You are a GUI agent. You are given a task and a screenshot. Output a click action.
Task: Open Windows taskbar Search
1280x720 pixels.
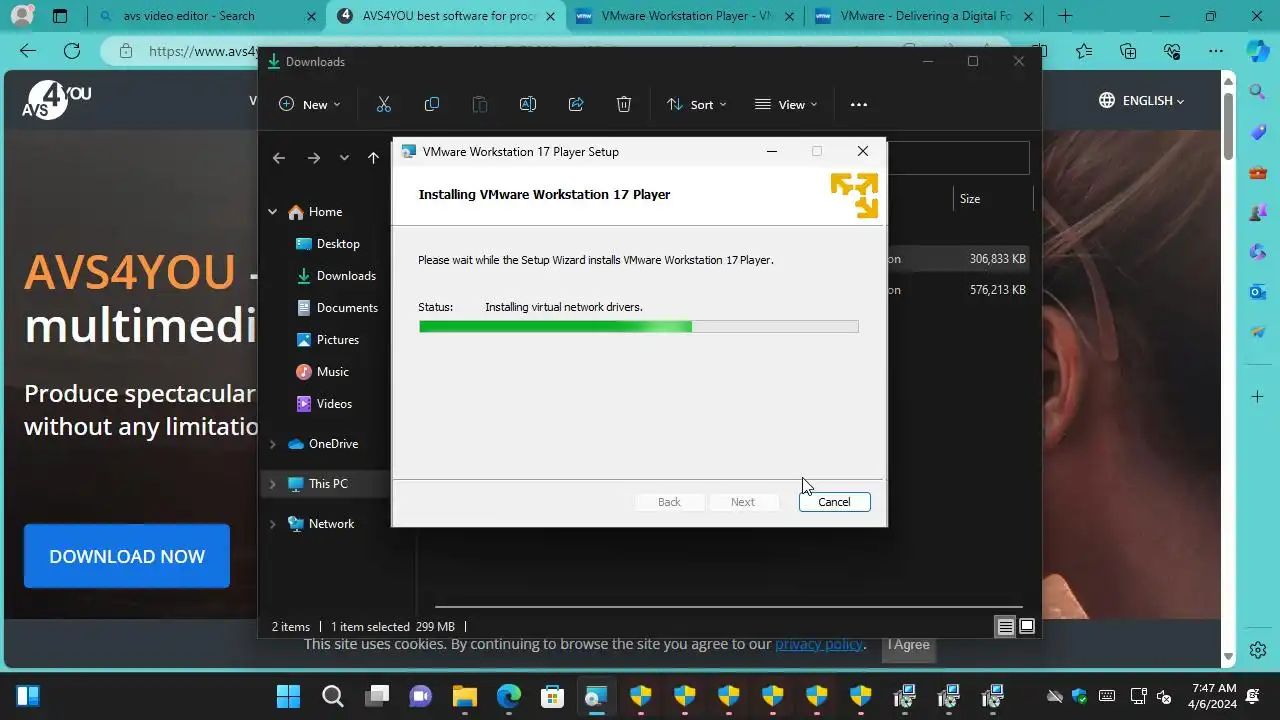coord(333,696)
